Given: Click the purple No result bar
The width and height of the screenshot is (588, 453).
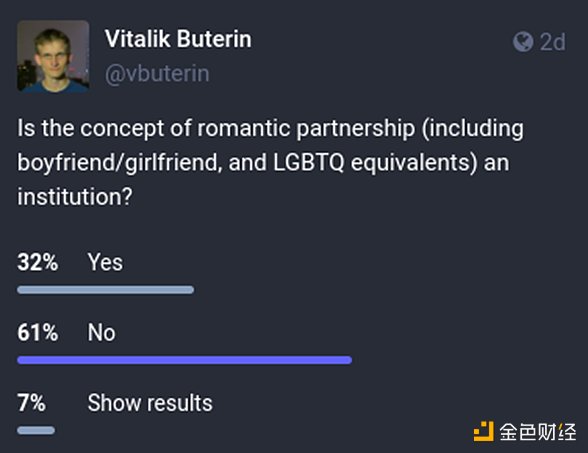Looking at the screenshot, I should click(184, 360).
